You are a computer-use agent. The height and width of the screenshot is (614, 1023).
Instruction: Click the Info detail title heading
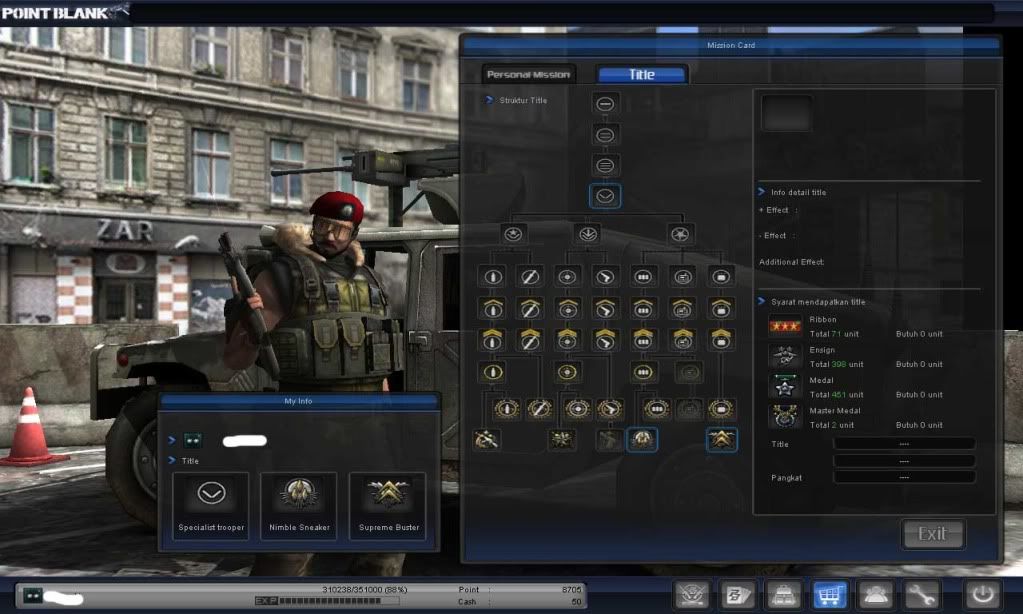click(799, 192)
